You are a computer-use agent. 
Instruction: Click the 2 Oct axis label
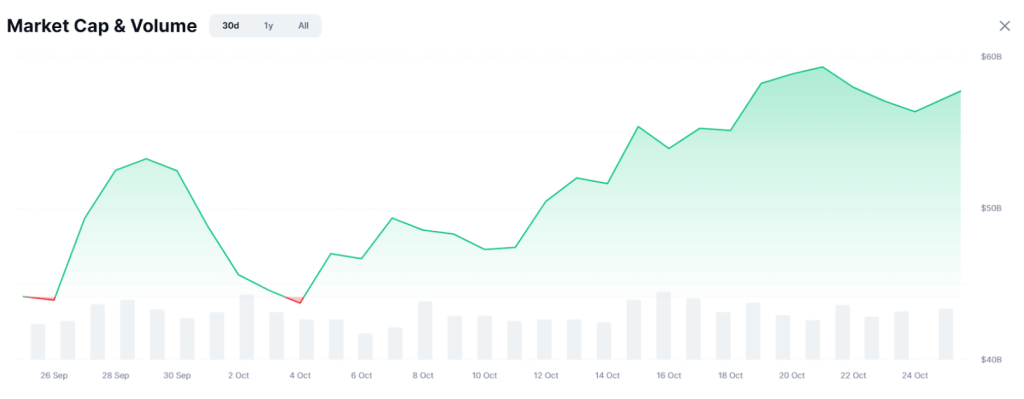tap(238, 375)
